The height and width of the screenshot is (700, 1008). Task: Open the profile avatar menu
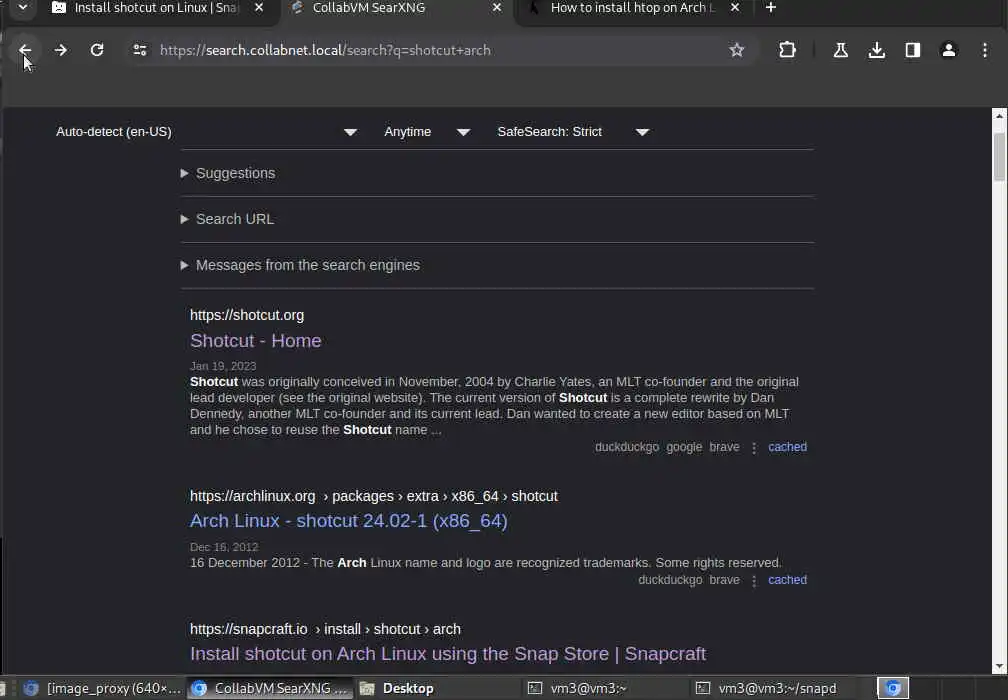(948, 49)
